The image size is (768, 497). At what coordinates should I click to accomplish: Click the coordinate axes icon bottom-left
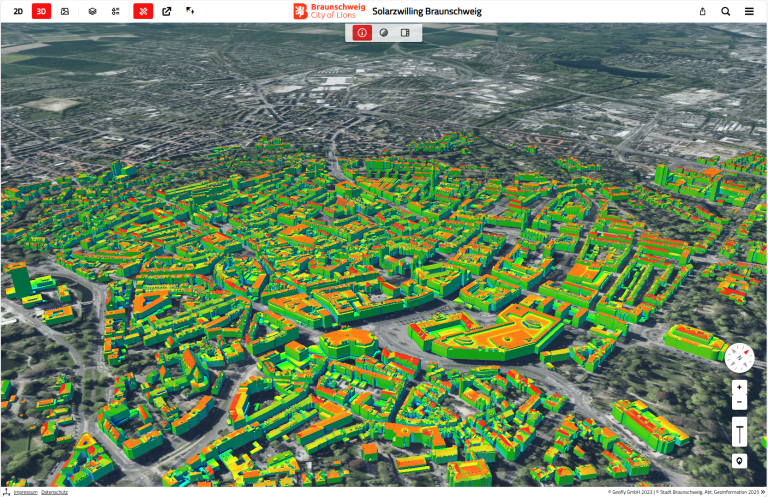[x=6, y=492]
